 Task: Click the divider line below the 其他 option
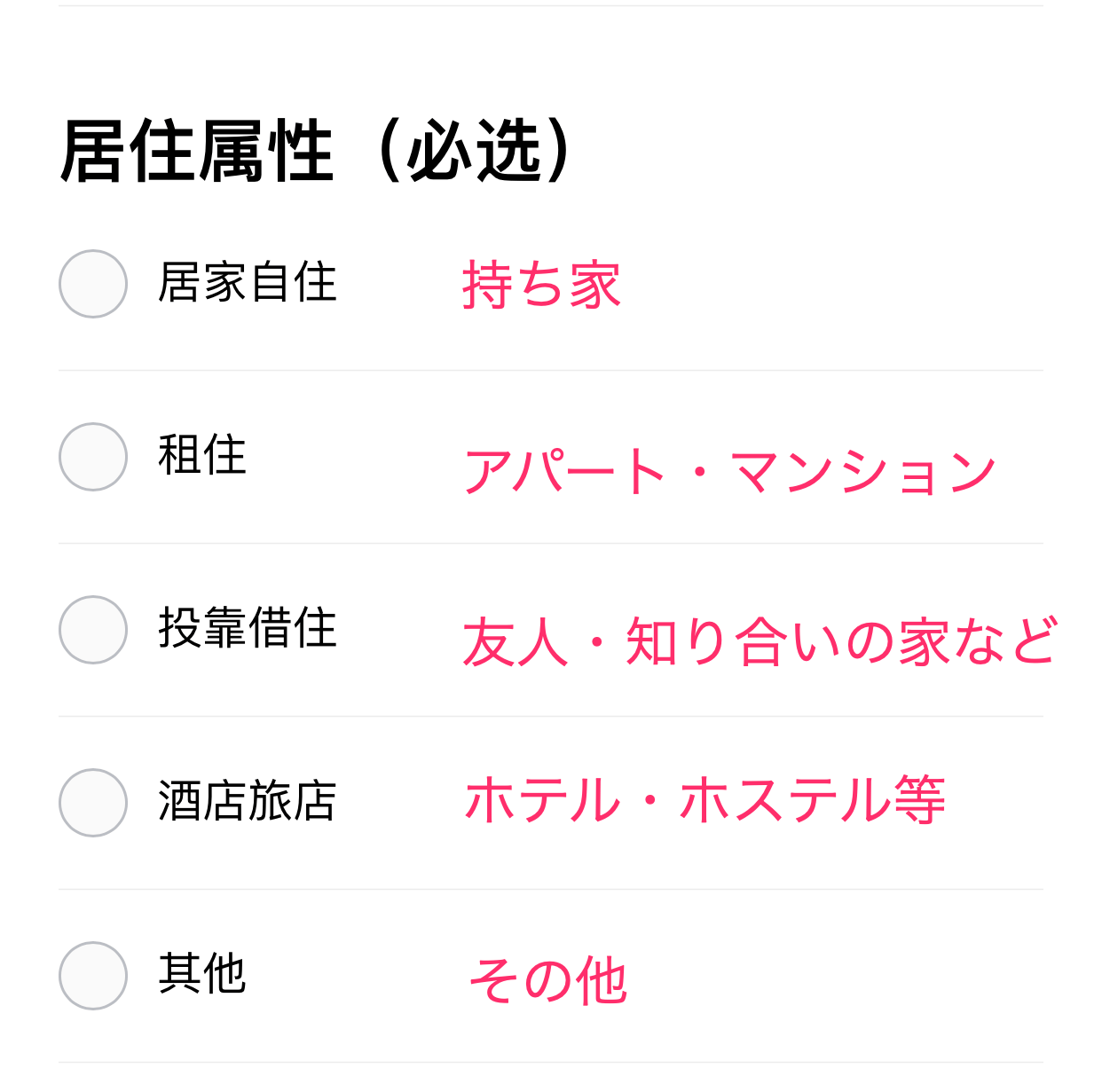point(551,1062)
